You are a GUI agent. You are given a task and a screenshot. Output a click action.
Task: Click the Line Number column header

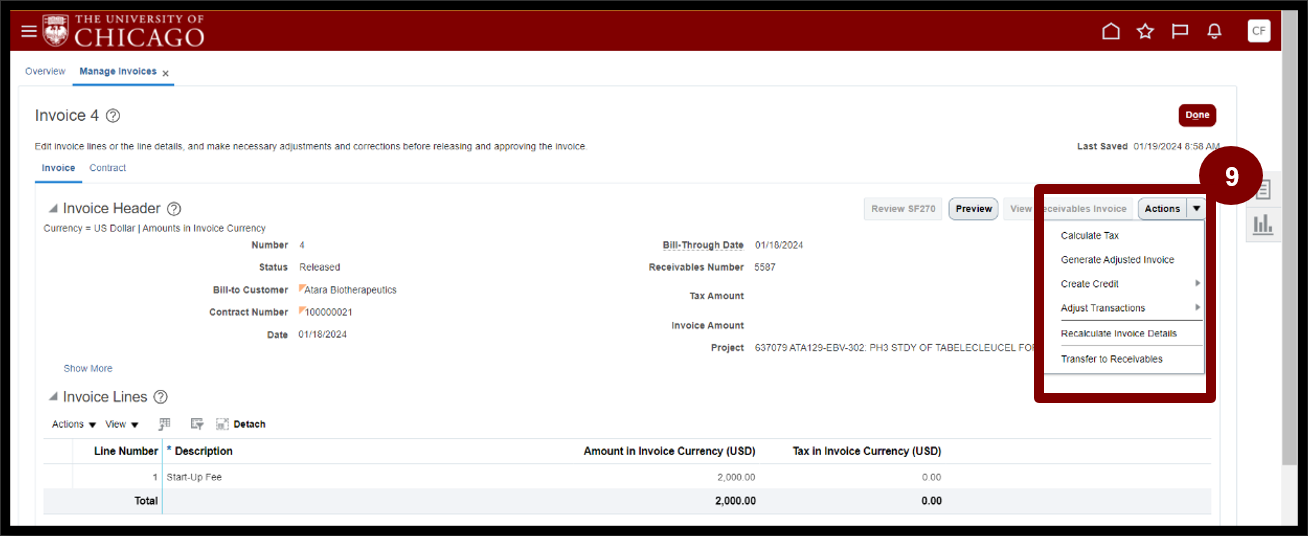point(126,452)
